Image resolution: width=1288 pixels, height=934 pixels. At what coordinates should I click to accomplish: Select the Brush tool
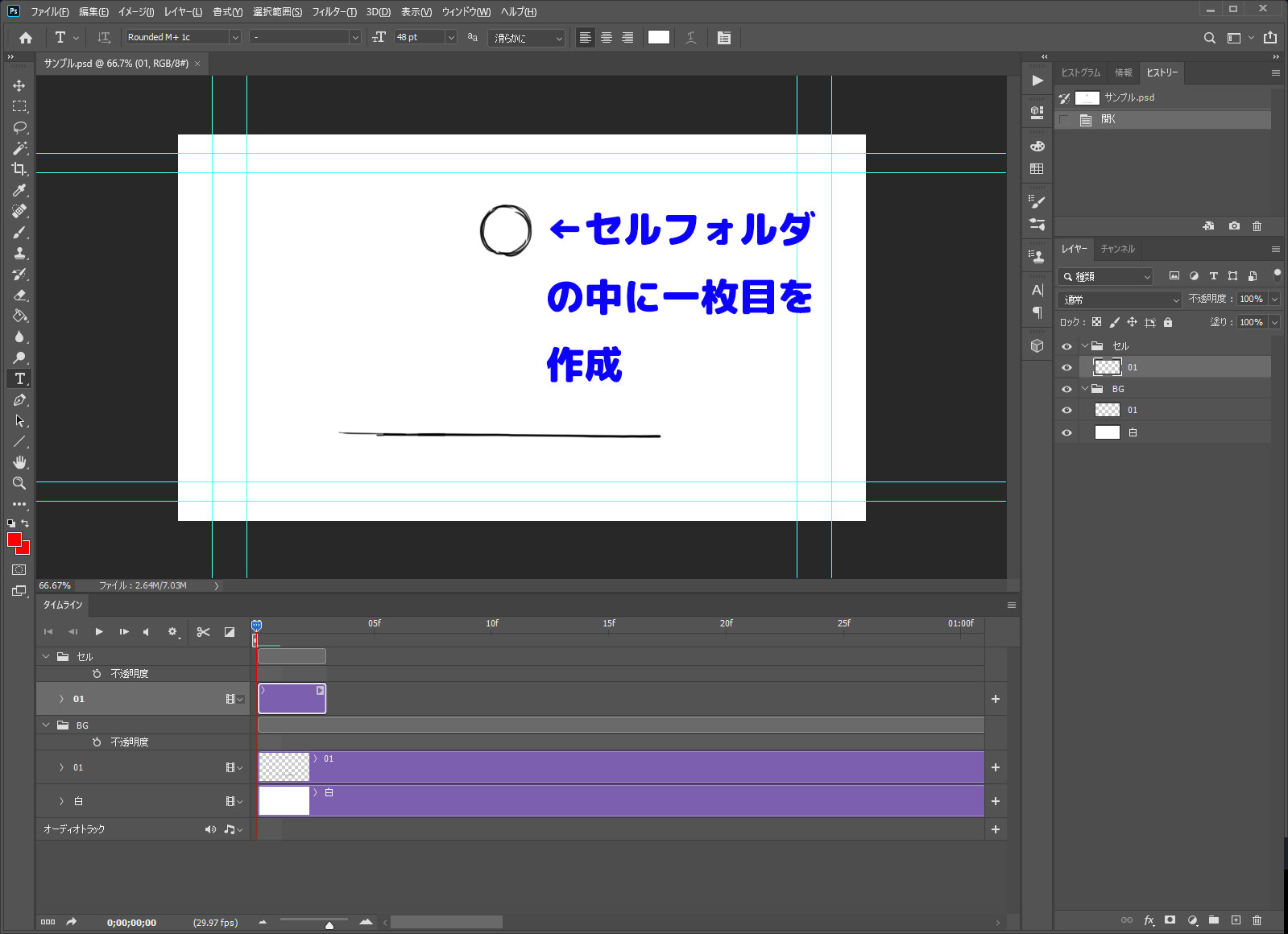tap(19, 232)
